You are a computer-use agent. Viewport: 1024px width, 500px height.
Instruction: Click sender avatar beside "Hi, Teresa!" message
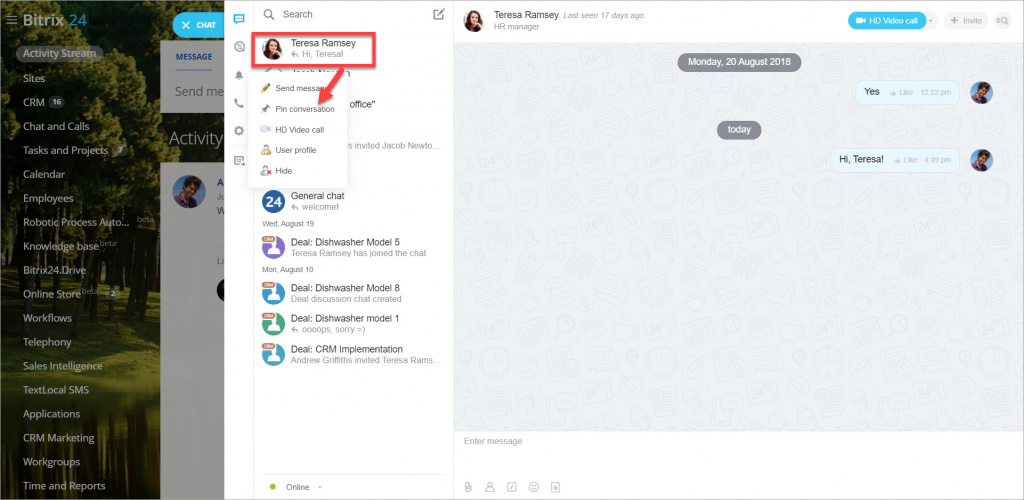point(982,160)
